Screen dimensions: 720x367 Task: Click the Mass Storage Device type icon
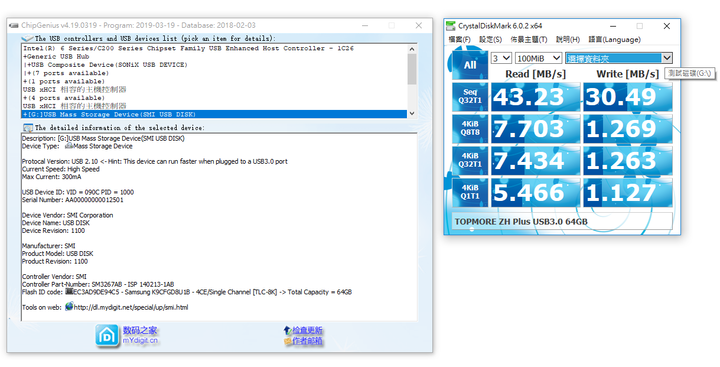[x=69, y=146]
